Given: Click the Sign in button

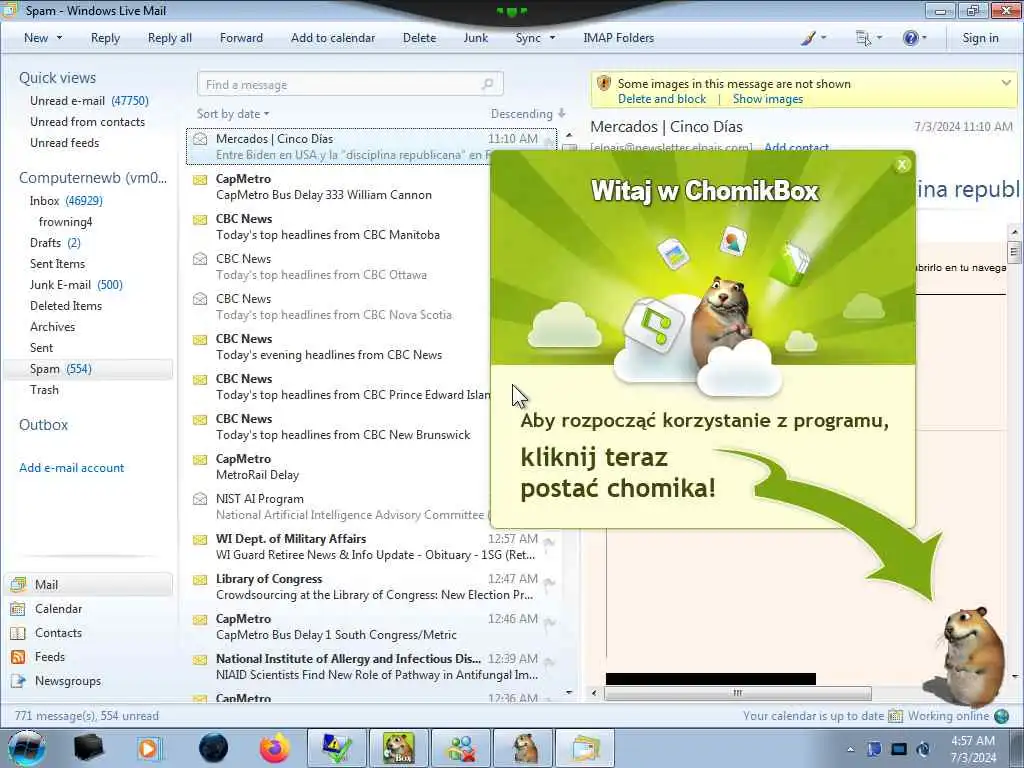Looking at the screenshot, I should point(980,38).
